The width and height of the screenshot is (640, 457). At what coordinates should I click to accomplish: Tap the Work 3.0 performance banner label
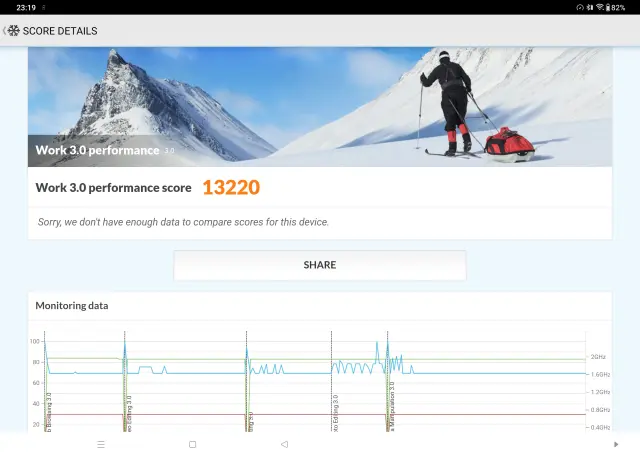[x=97, y=150]
